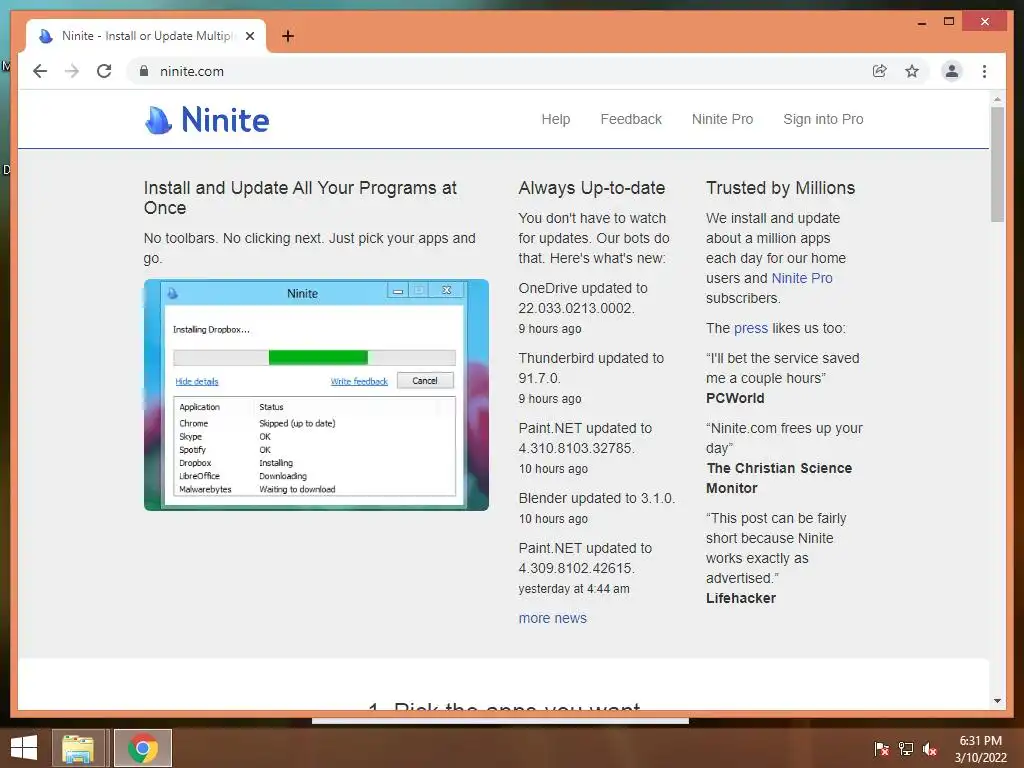Screen dimensions: 1024x768
Task: Minimize the Chrome window
Action: coord(921,22)
